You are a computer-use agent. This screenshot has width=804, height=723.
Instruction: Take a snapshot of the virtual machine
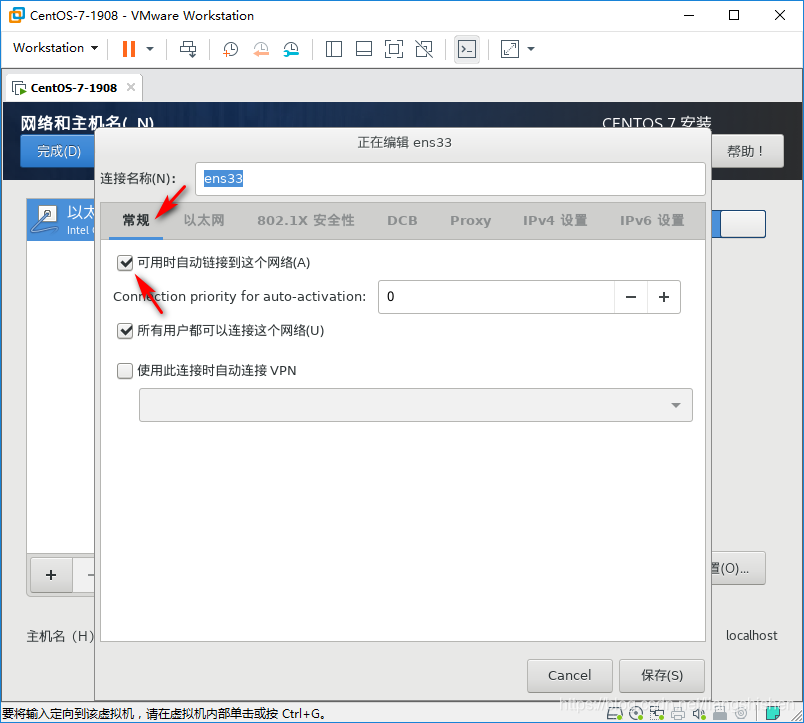tap(230, 48)
